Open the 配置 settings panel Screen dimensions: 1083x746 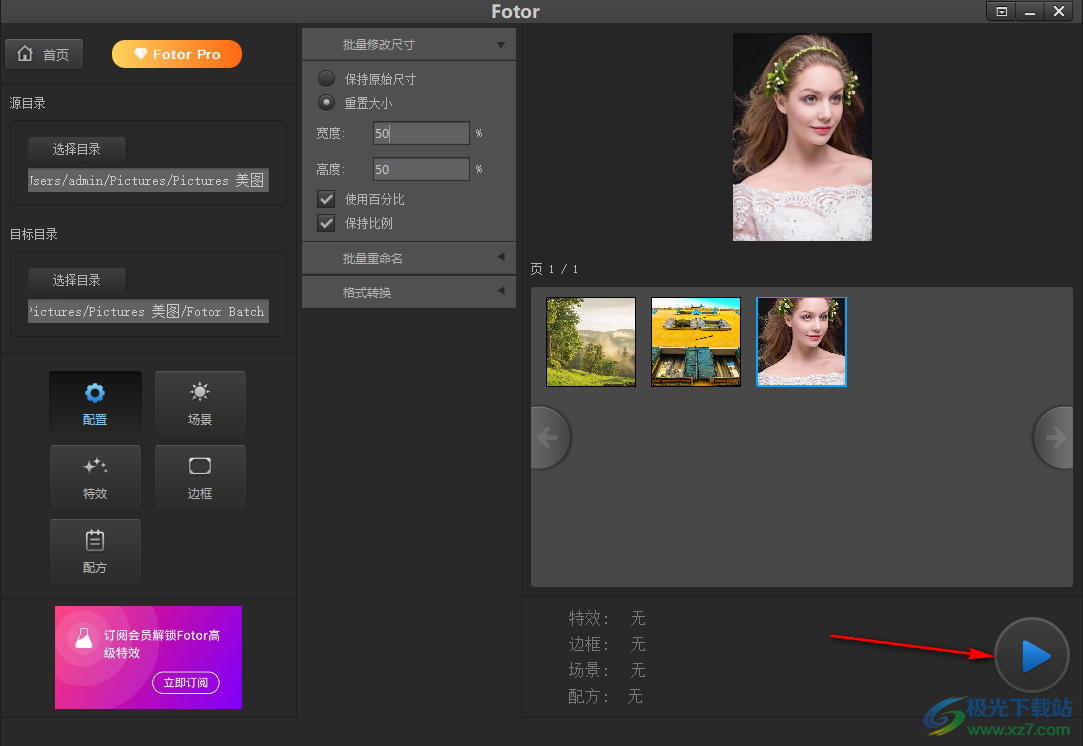[95, 403]
